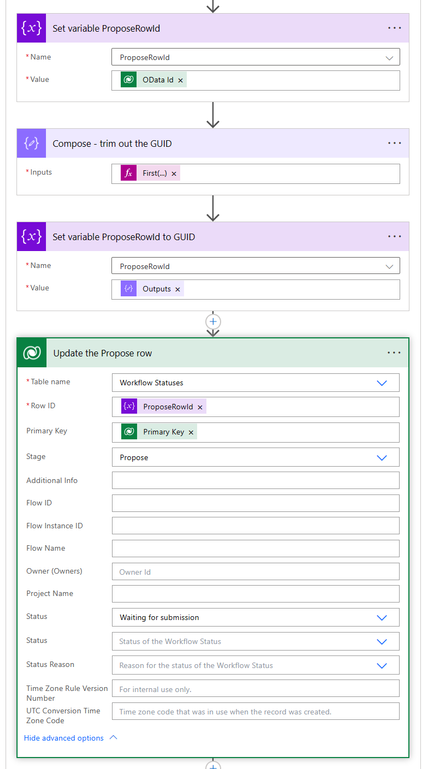
Task: Click the Inputs field of the Compose action
Action: click(x=255, y=174)
